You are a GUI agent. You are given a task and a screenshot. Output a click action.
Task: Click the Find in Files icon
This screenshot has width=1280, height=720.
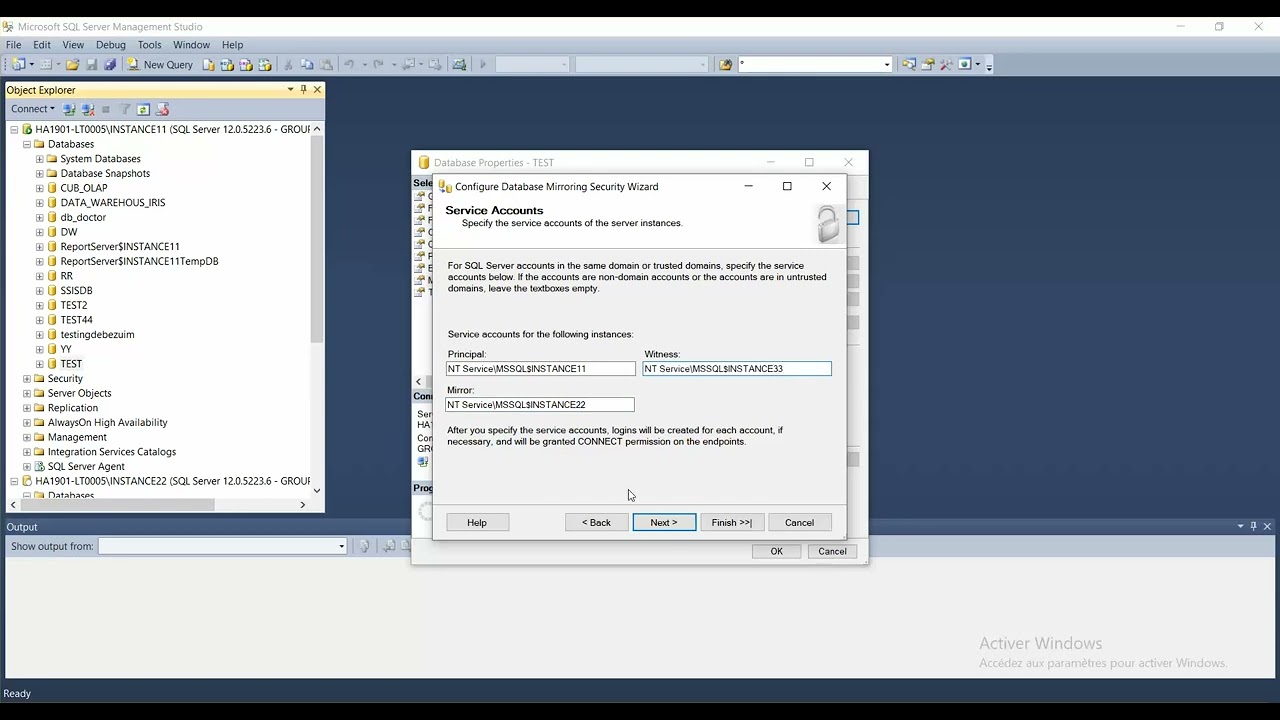726,64
